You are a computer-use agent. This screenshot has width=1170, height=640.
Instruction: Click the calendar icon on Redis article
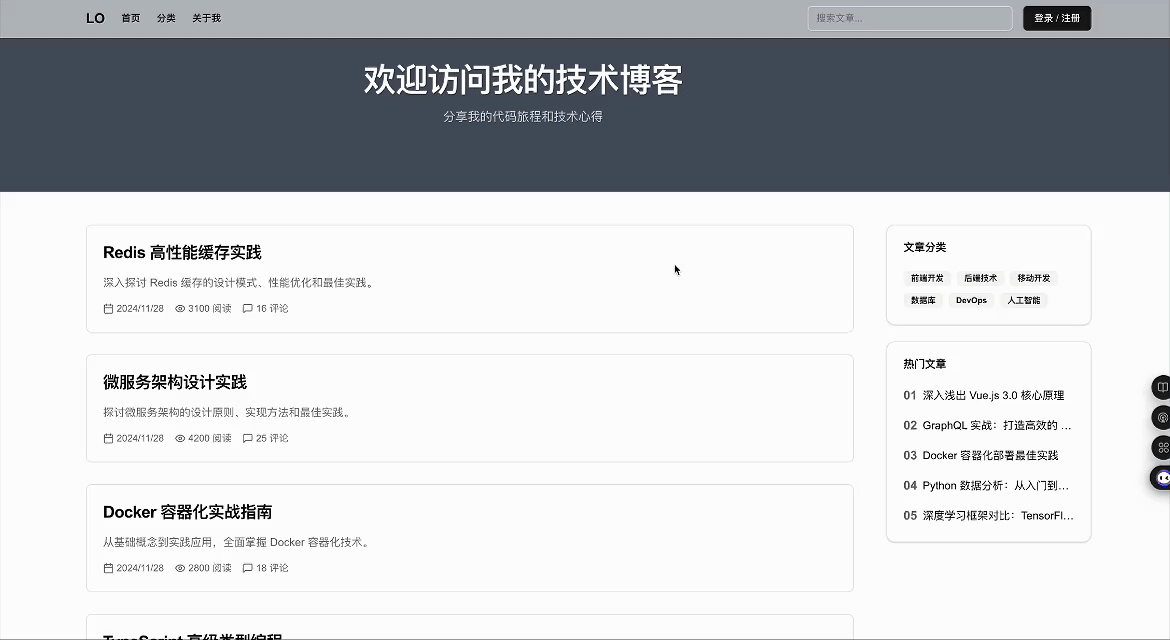tap(108, 309)
